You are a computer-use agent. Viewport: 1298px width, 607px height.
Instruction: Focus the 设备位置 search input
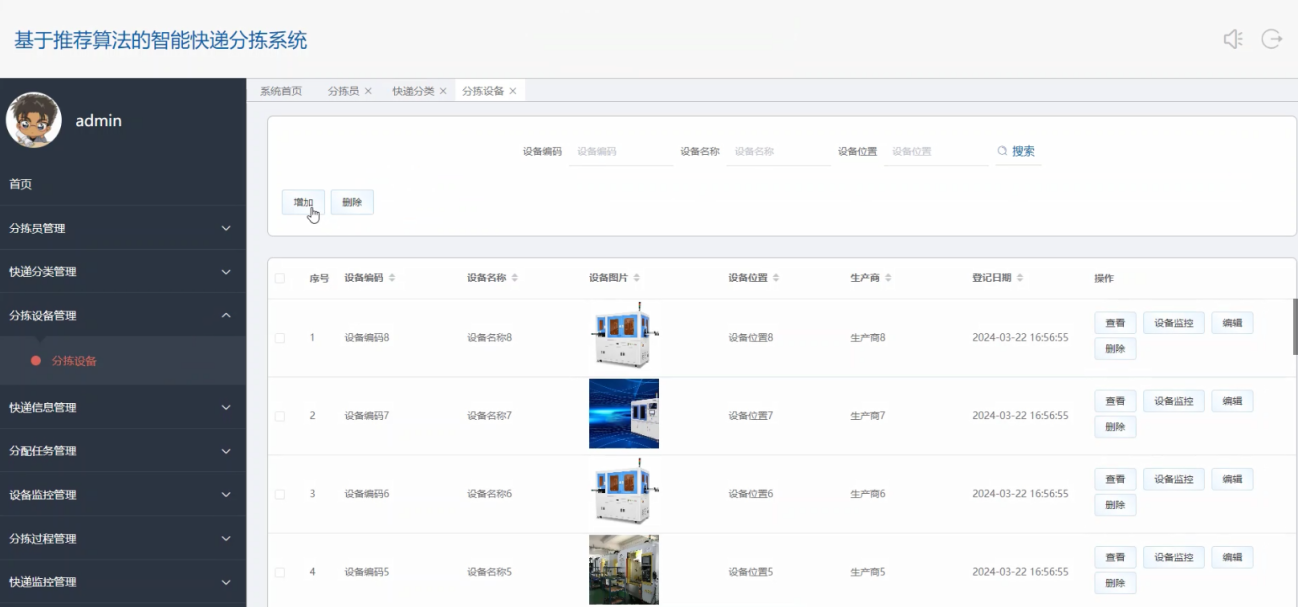[x=936, y=152]
